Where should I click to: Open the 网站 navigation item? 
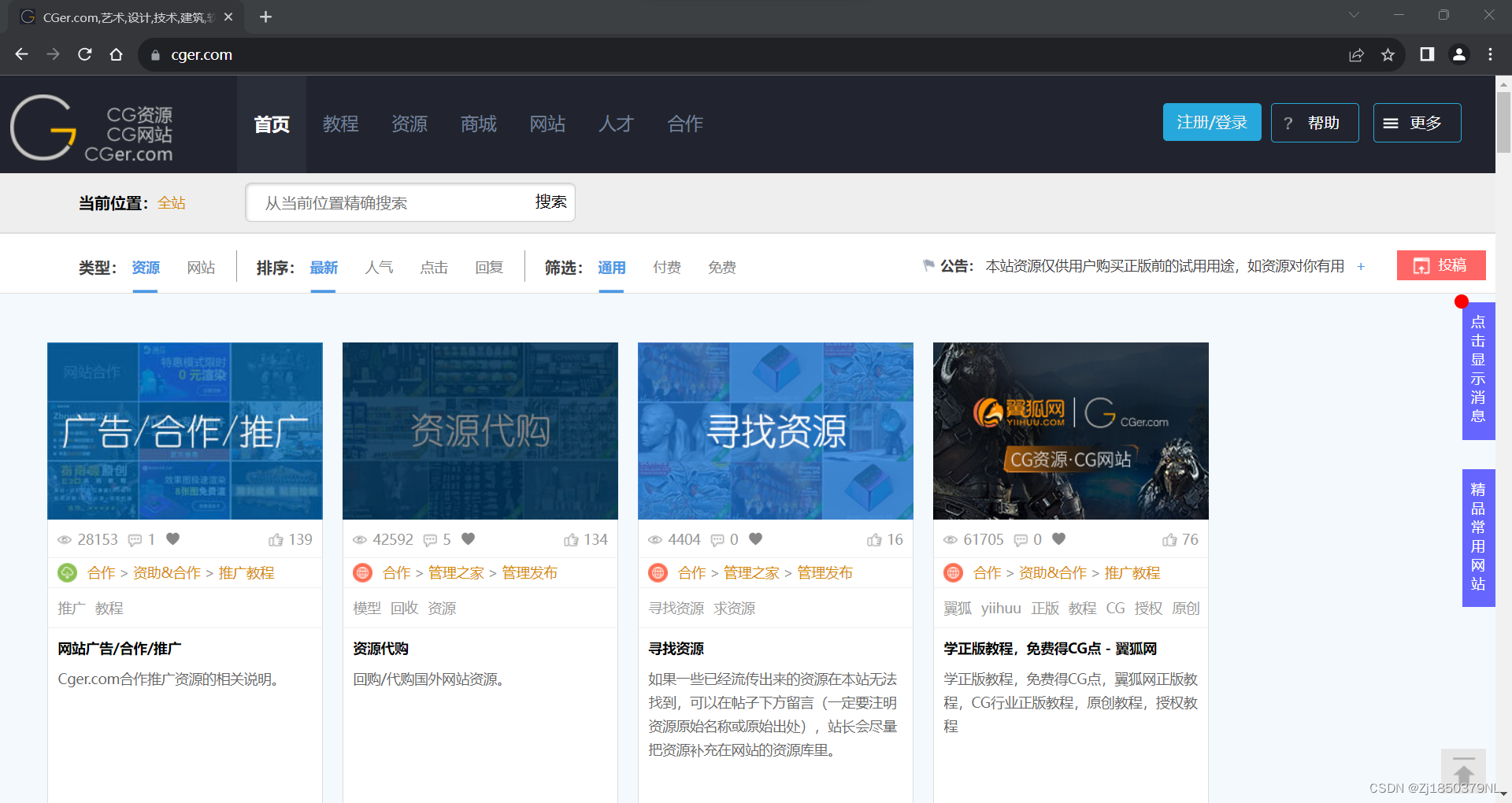pyautogui.click(x=547, y=124)
